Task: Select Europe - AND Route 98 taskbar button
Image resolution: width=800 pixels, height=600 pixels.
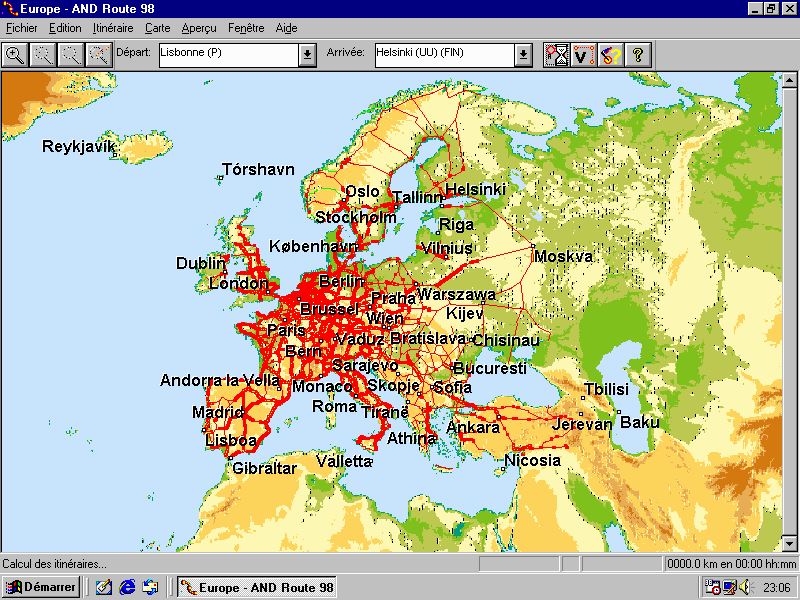Action: pyautogui.click(x=257, y=587)
